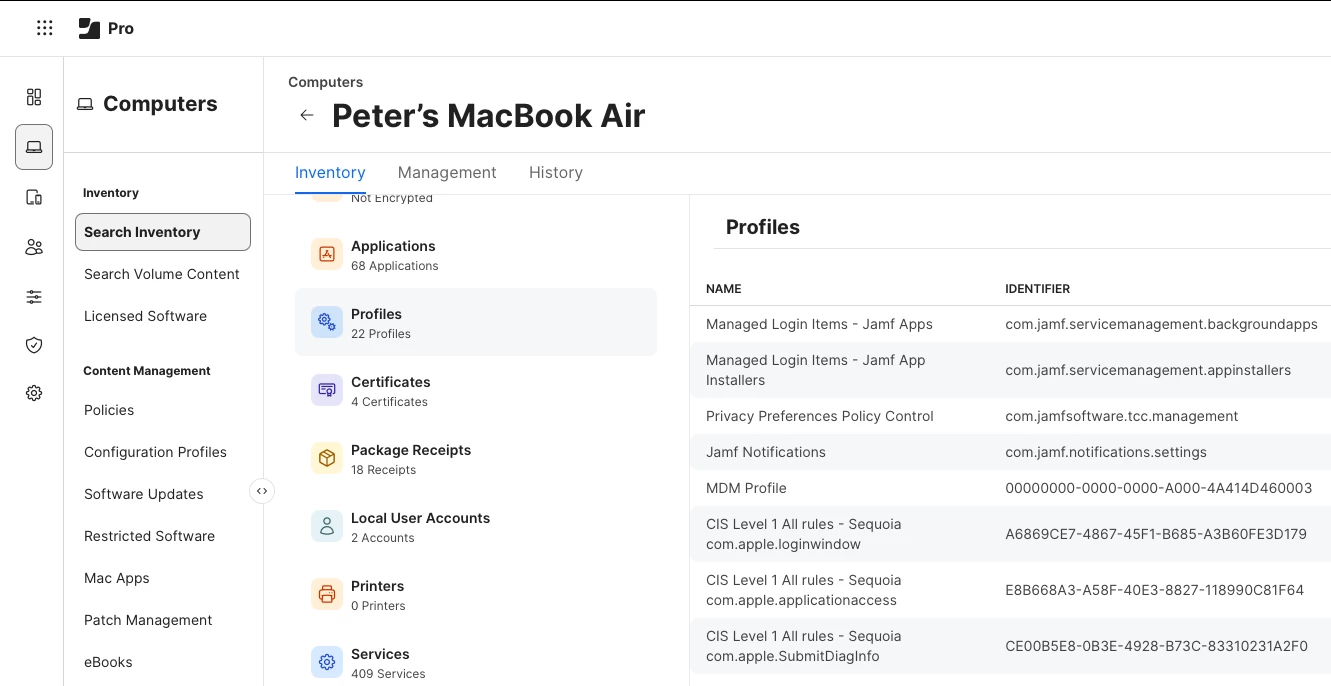Screen dimensions: 1331x686
Task: Select the Computers laptop sidebar icon
Action: 34,147
